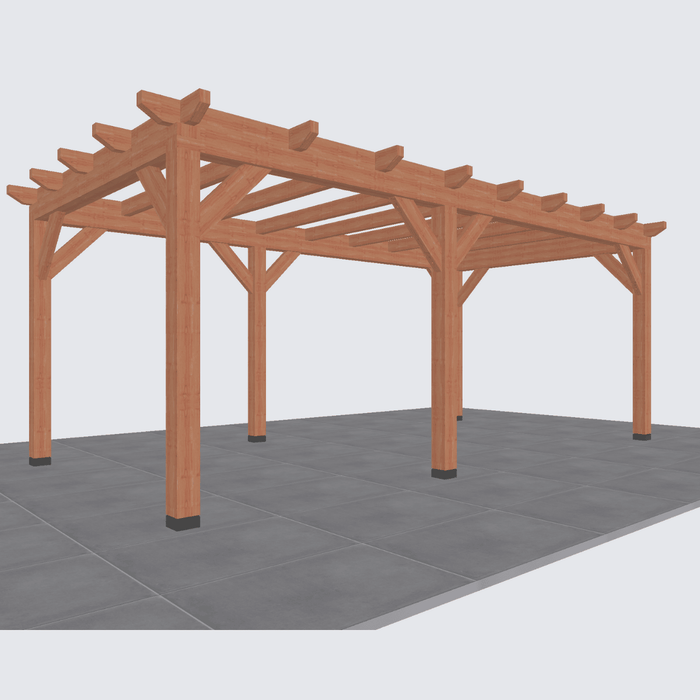Select the long front top beam of the pergola
The width and height of the screenshot is (700, 700).
click(x=413, y=183)
